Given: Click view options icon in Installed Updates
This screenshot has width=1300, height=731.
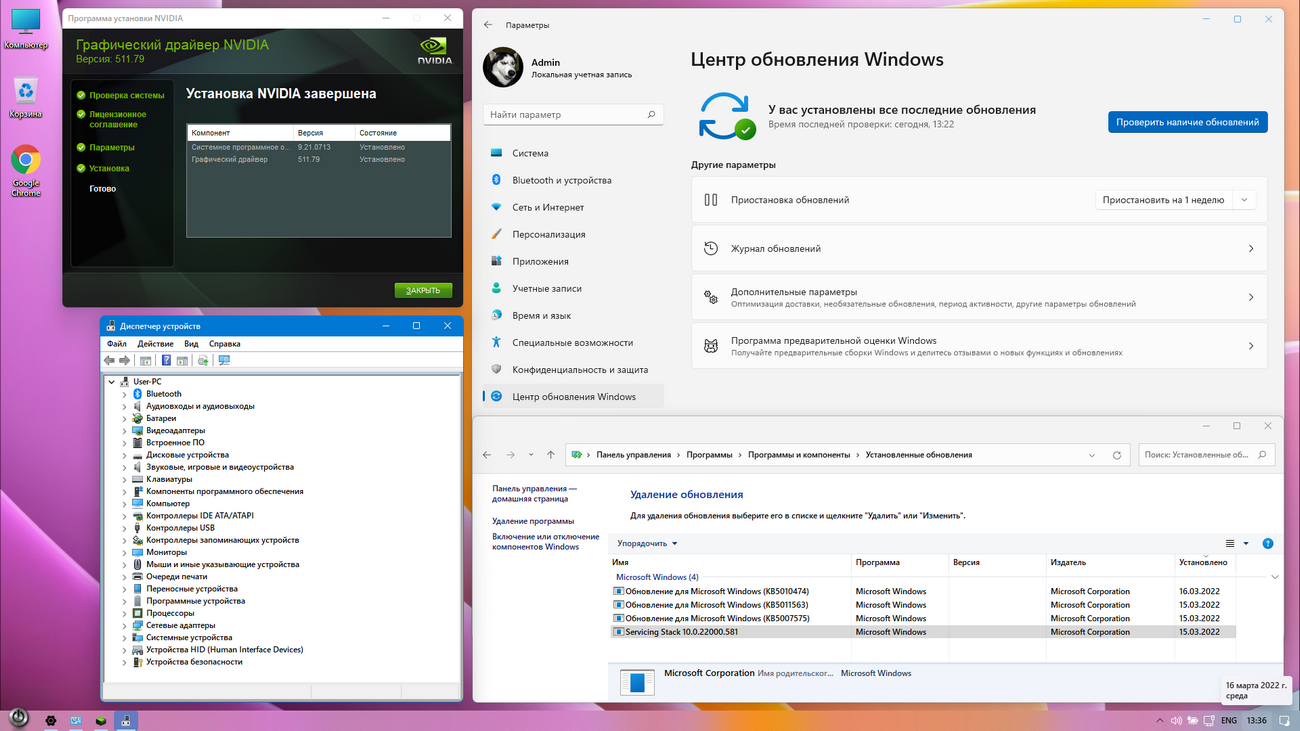Looking at the screenshot, I should pyautogui.click(x=1230, y=544).
